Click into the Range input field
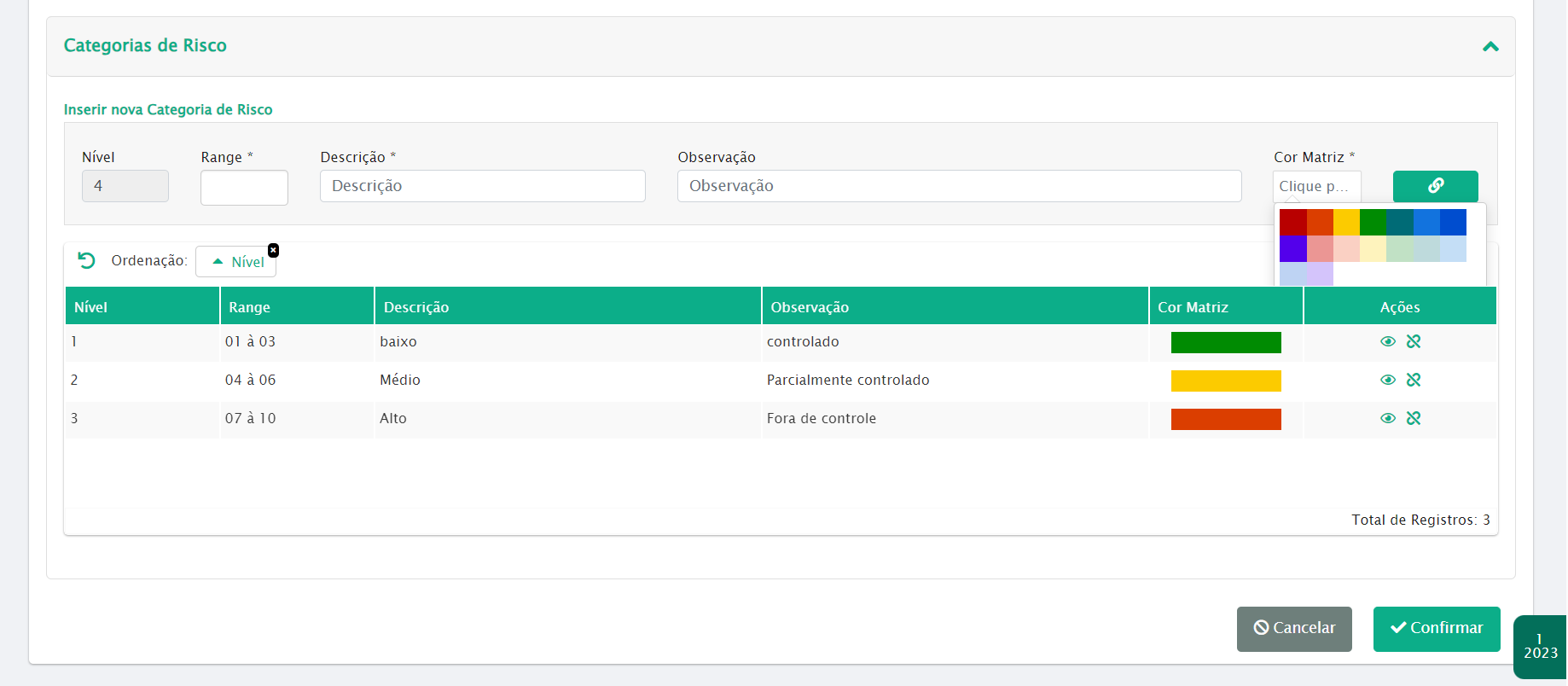 click(244, 188)
